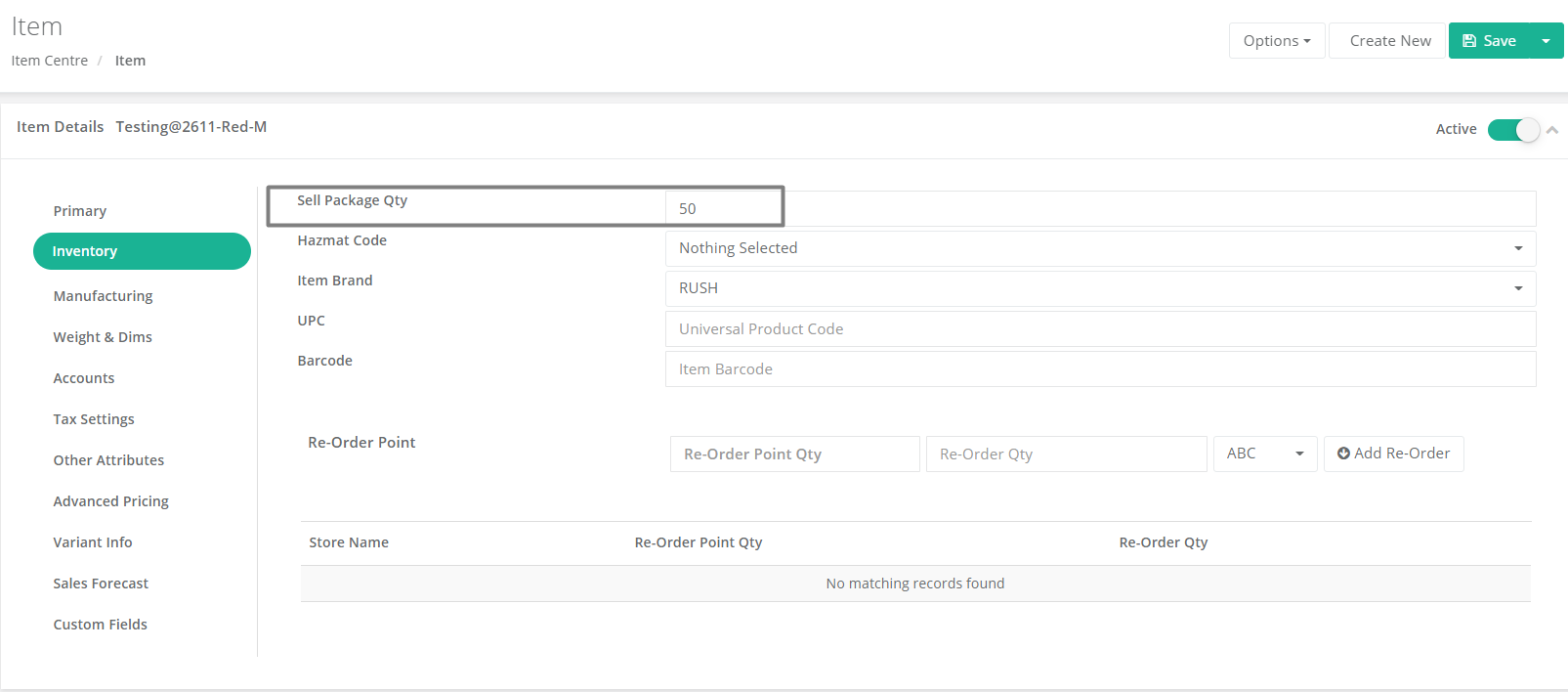Open the ABC store selector dropdown
The image size is (1568, 692).
tap(1265, 454)
